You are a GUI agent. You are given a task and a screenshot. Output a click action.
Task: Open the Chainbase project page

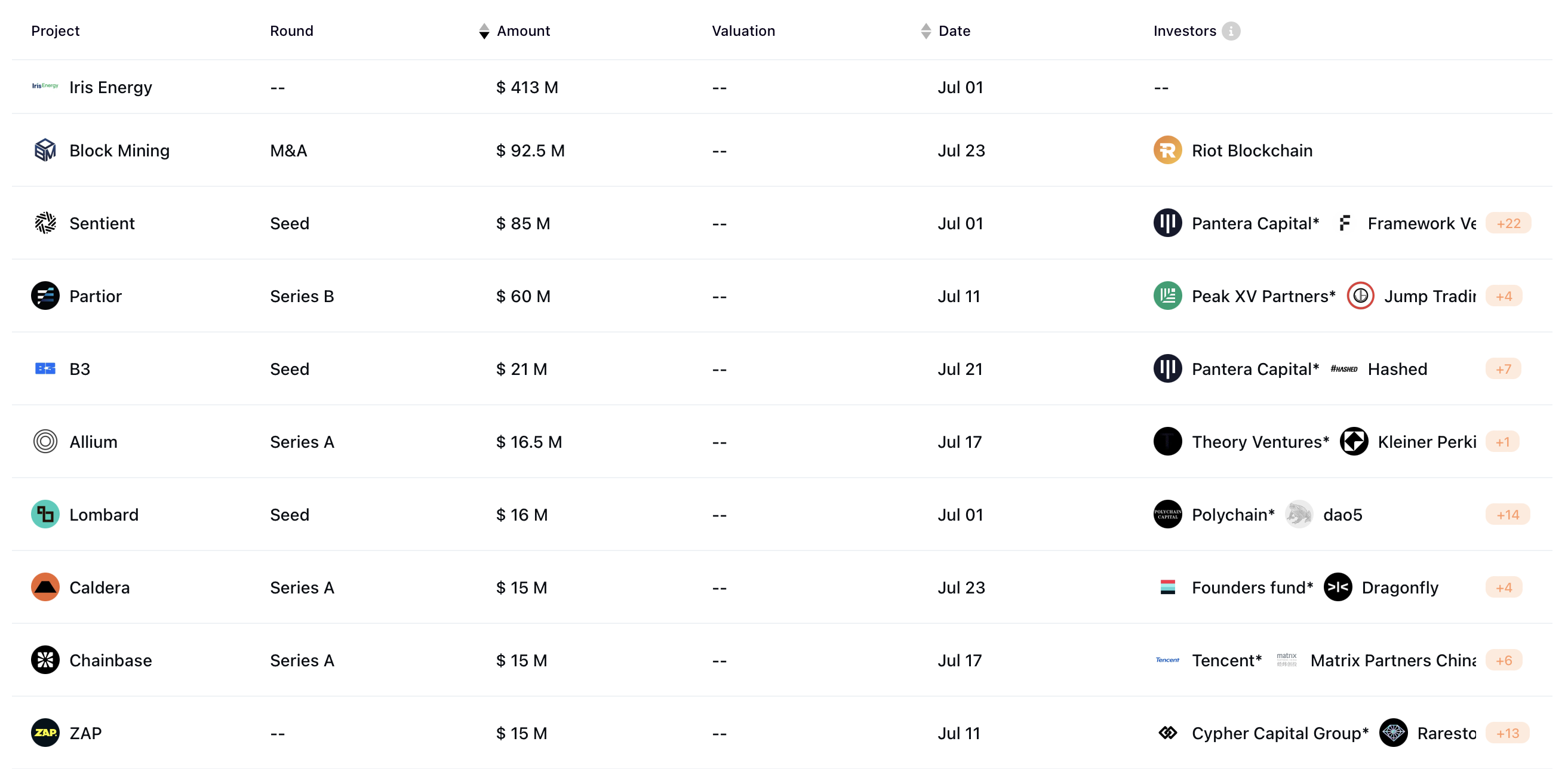[x=110, y=660]
